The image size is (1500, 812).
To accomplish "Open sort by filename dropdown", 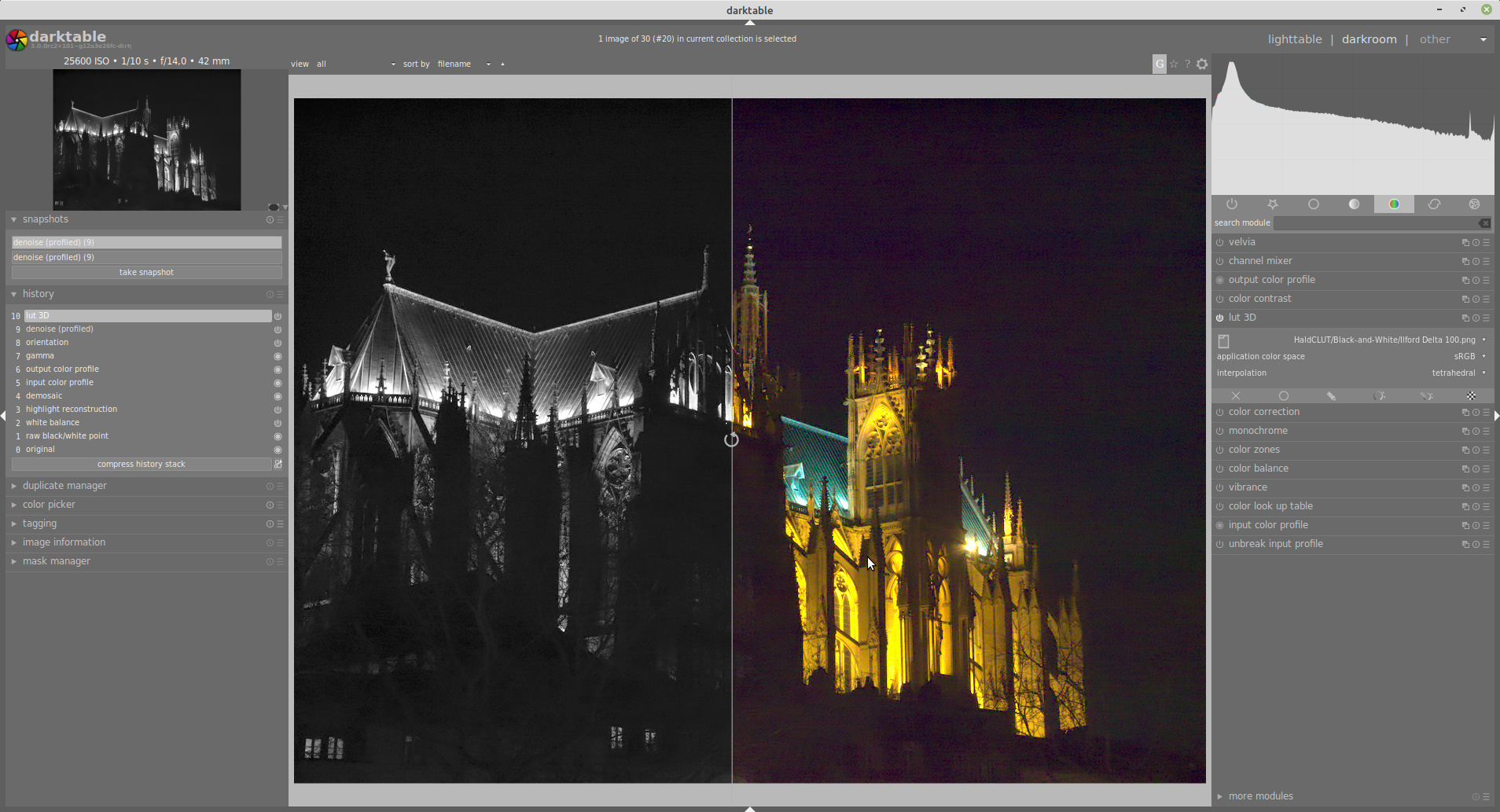I will pyautogui.click(x=464, y=64).
